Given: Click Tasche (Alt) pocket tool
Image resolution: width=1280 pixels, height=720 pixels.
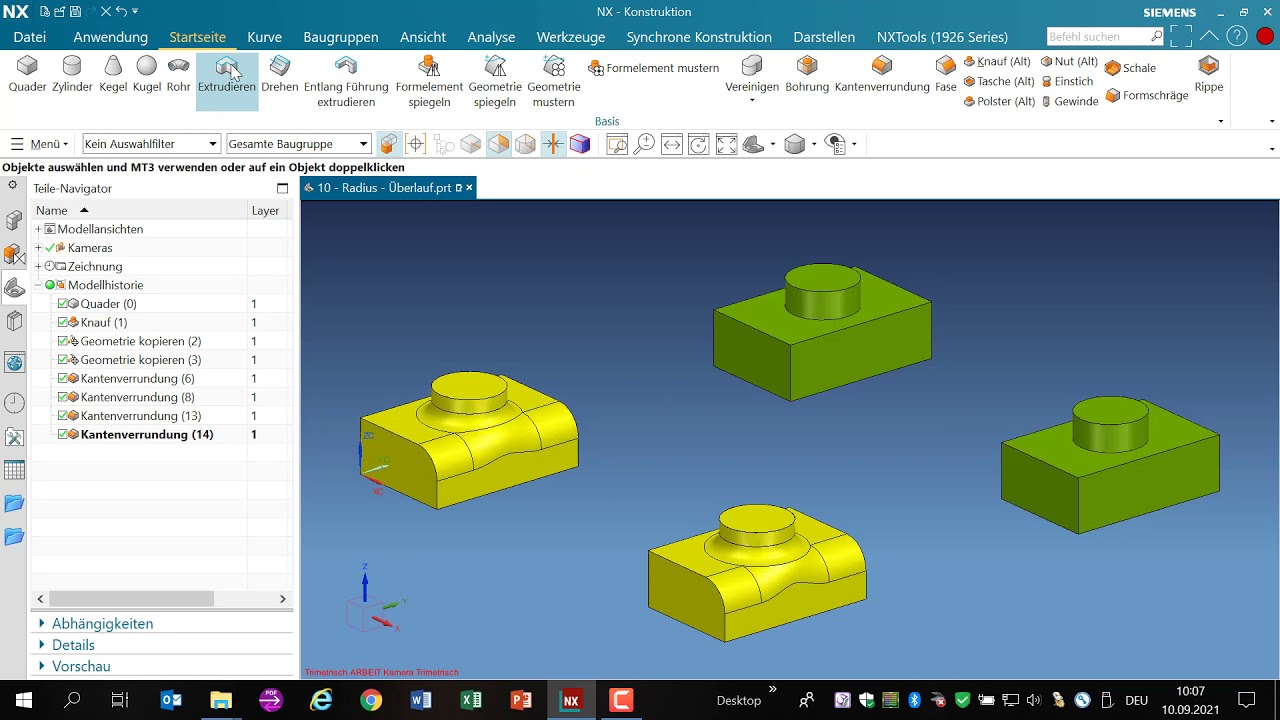Looking at the screenshot, I should tap(999, 82).
